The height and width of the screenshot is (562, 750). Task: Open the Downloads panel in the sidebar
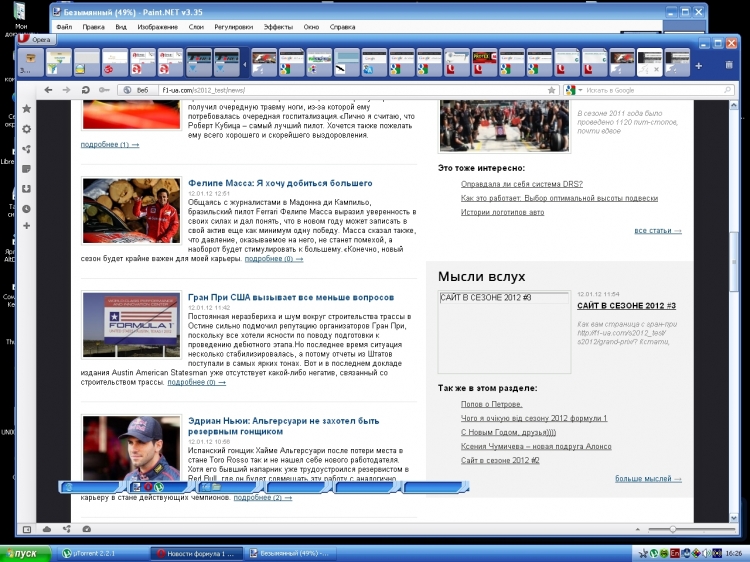(x=27, y=189)
